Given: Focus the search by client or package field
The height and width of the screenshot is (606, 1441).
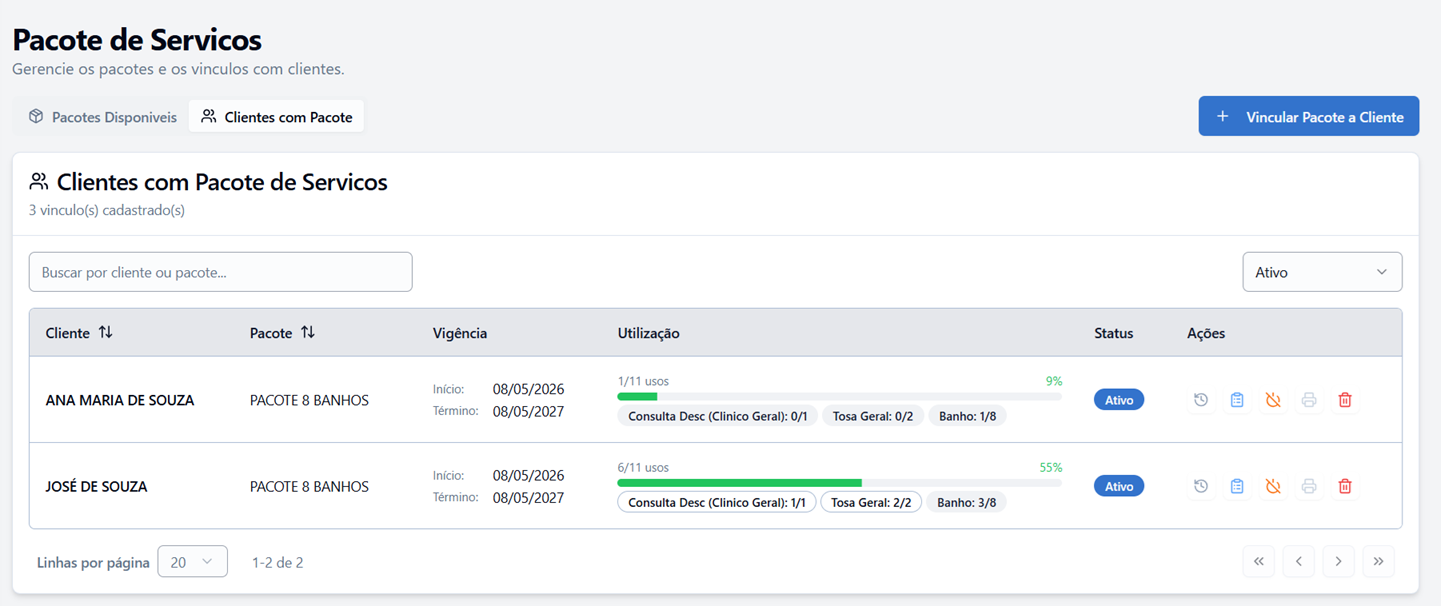Looking at the screenshot, I should pyautogui.click(x=221, y=272).
